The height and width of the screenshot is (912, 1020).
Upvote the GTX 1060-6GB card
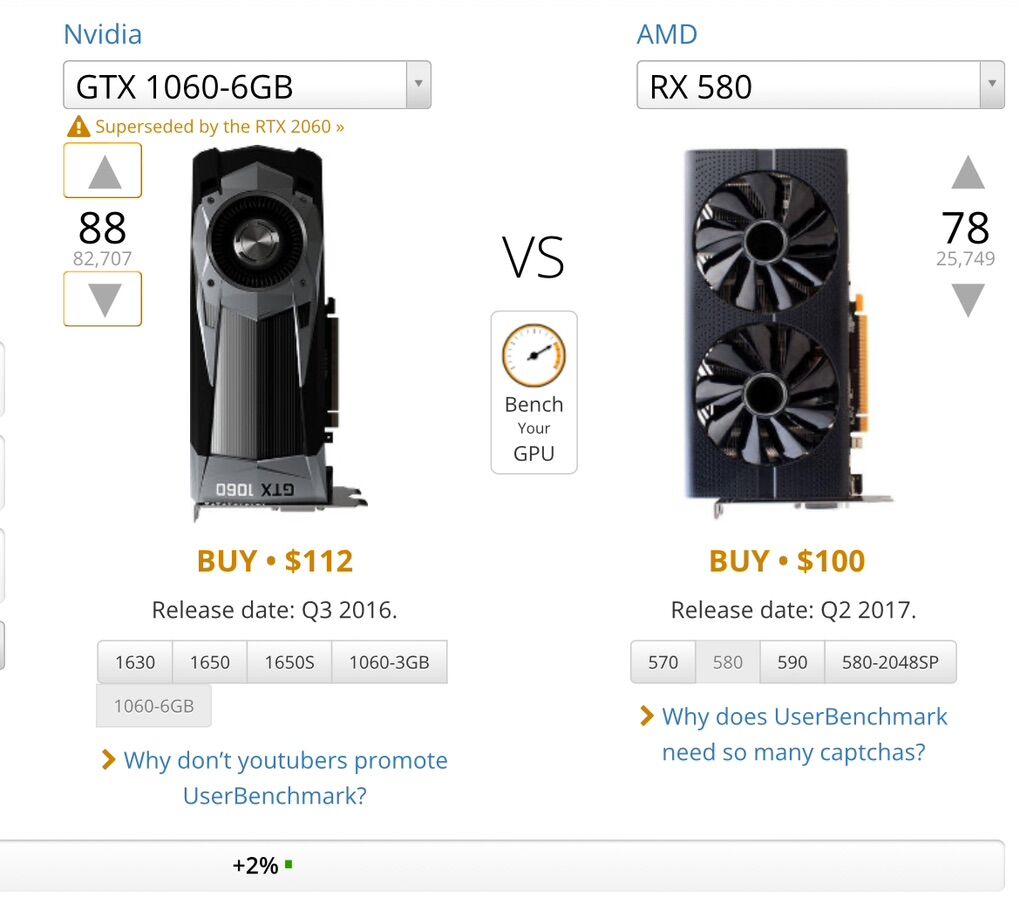click(x=103, y=171)
